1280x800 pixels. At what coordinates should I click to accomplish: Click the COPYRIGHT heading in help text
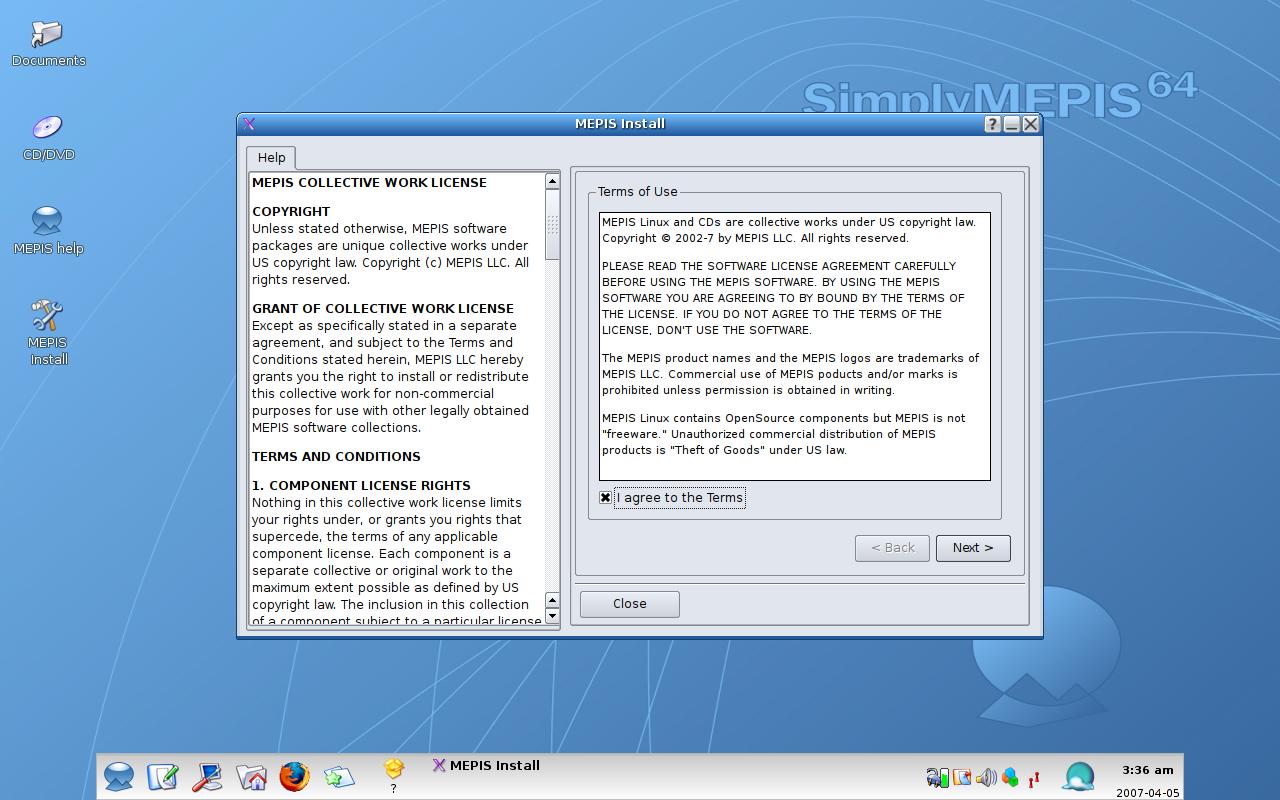(291, 212)
